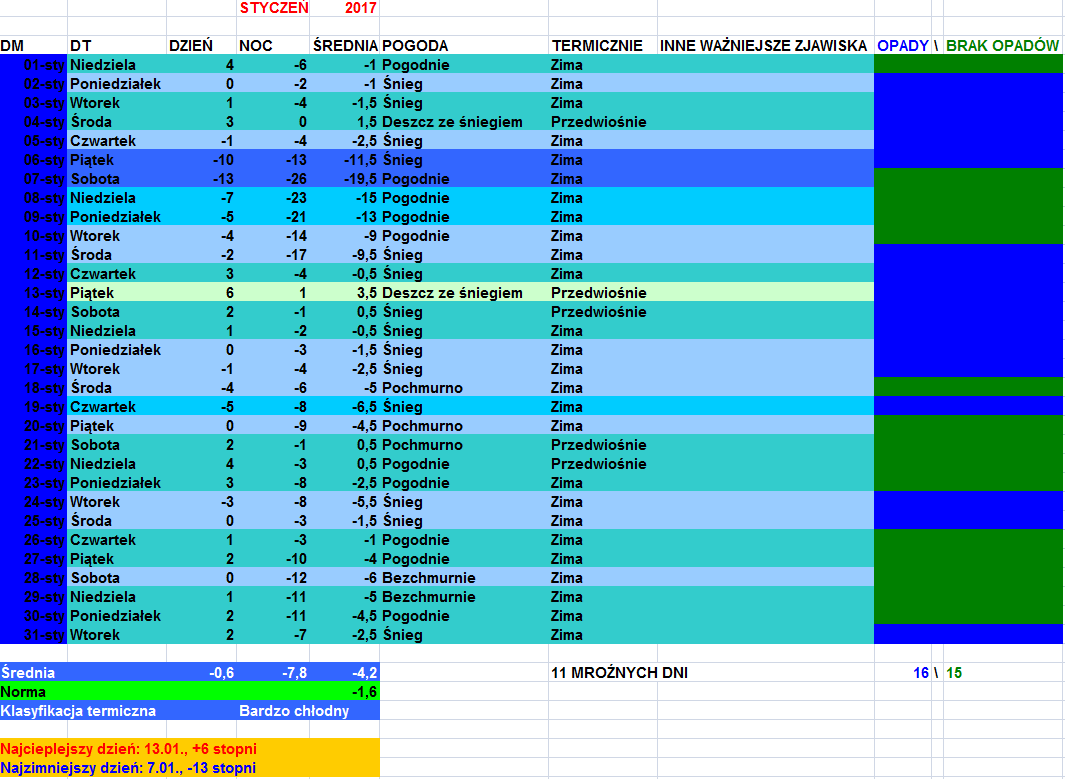Select the blue OPADY header cell
1065x779 pixels.
tap(902, 46)
